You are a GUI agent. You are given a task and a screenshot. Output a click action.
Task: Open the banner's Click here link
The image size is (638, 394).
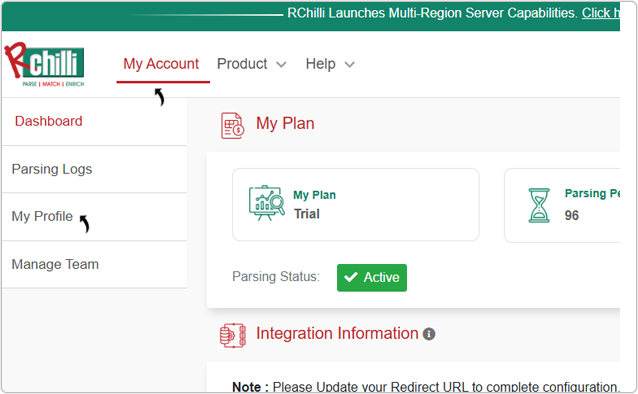point(601,13)
